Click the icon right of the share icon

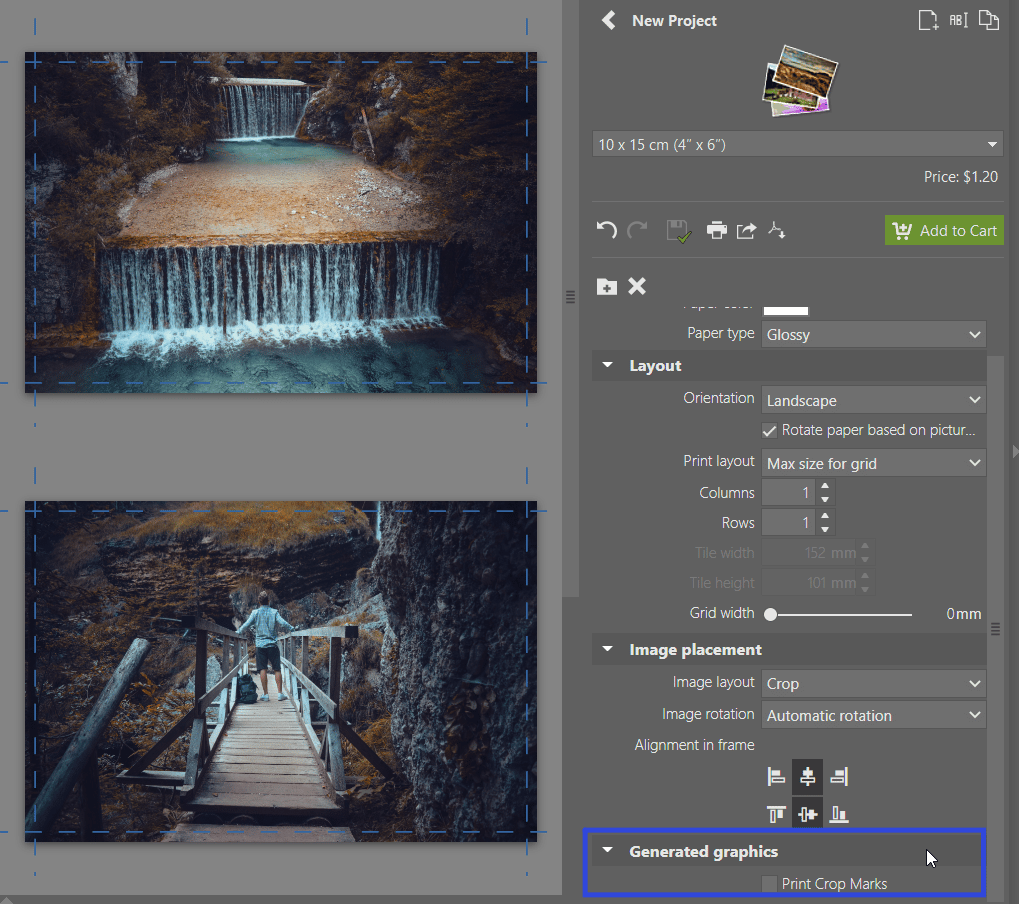coord(777,230)
